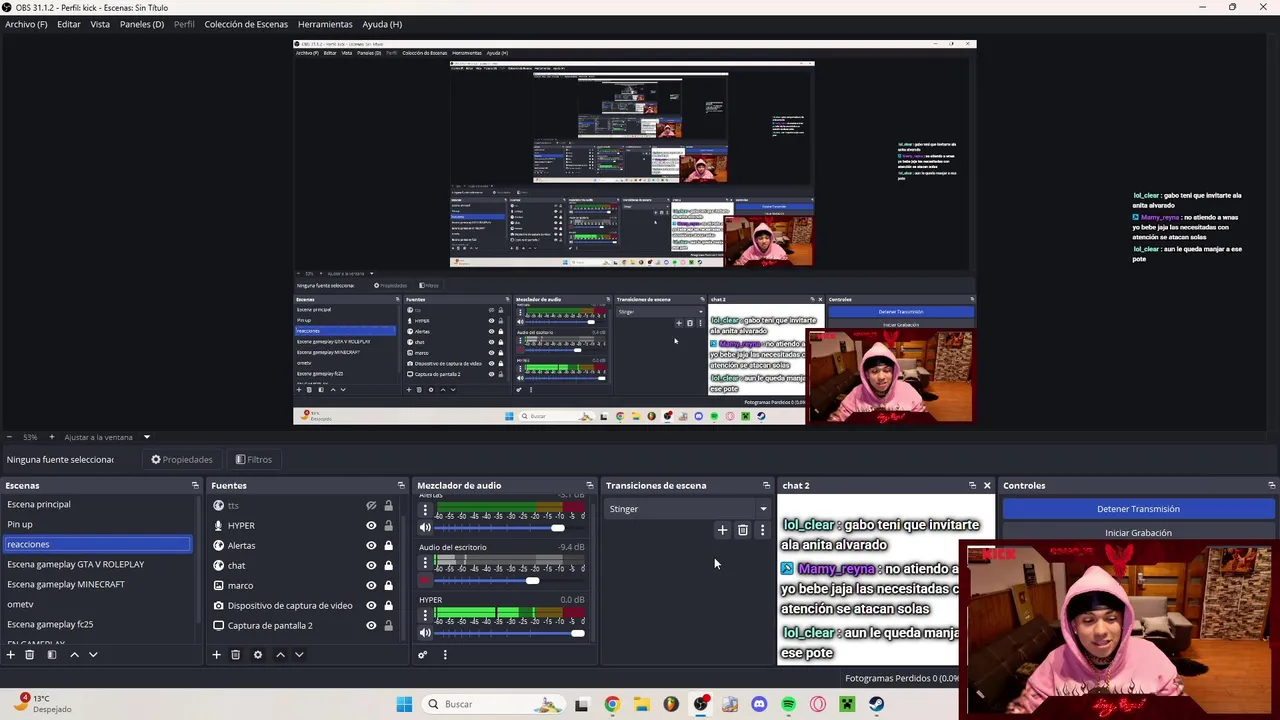Open source properties gear in Fuentes toolbar
This screenshot has height=720, width=1280.
tap(257, 654)
